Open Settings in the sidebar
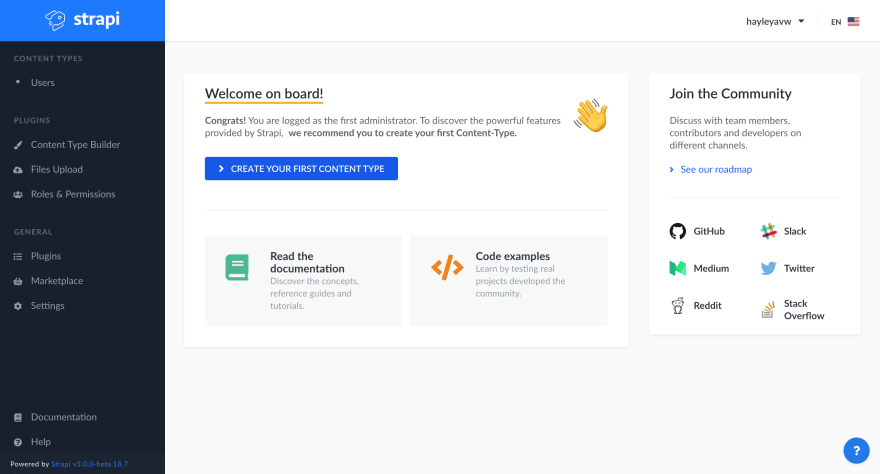 (x=48, y=306)
